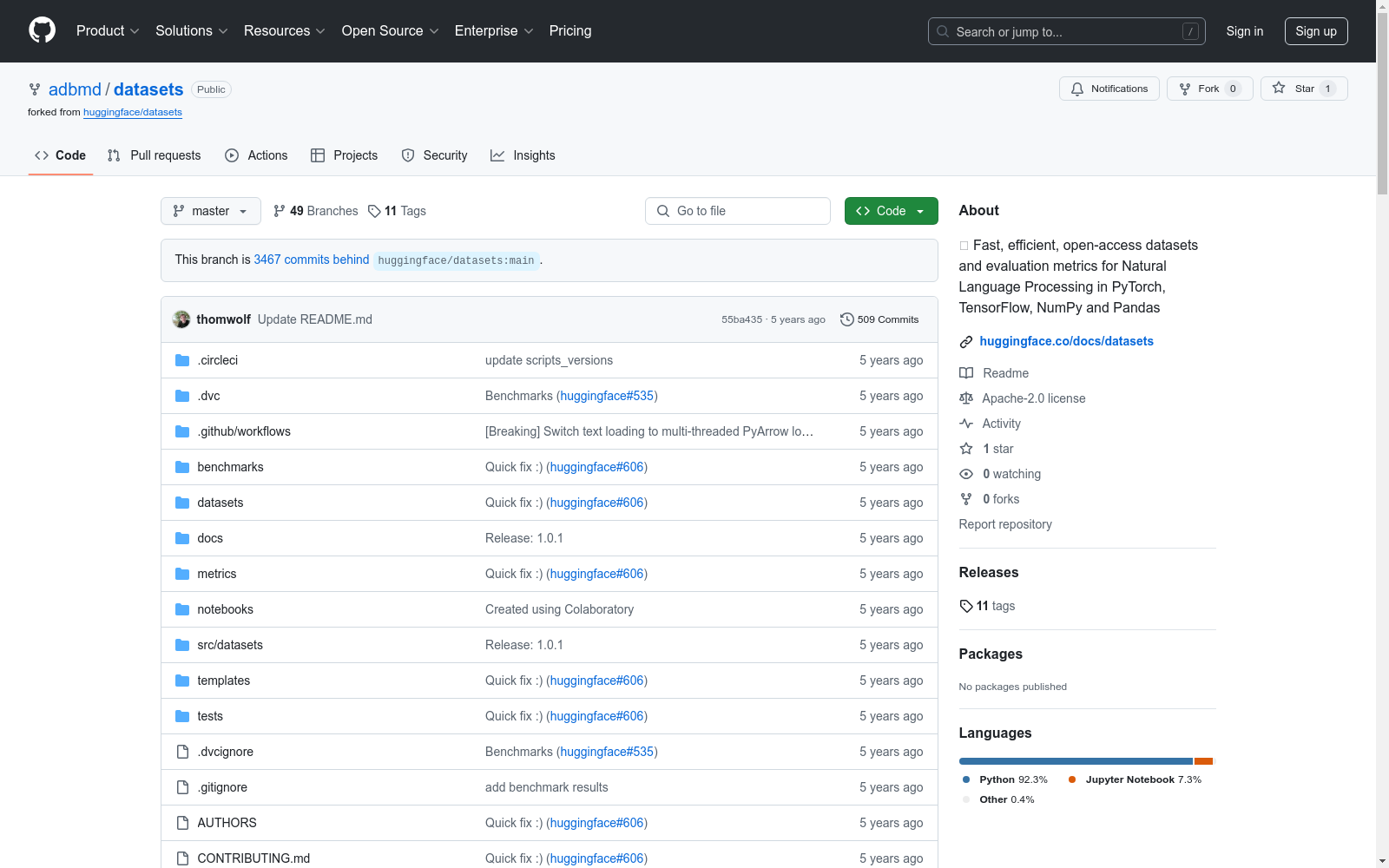The height and width of the screenshot is (868, 1389).
Task: Open the 3467 commits behind link
Action: pos(312,260)
